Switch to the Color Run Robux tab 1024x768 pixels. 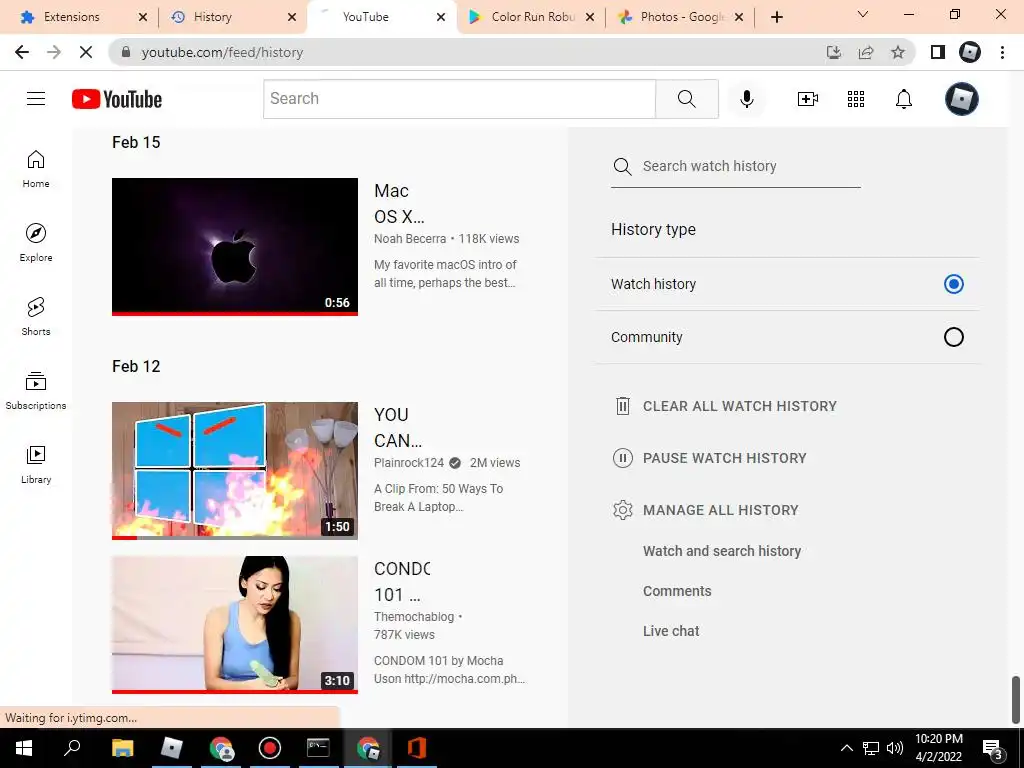click(x=533, y=17)
